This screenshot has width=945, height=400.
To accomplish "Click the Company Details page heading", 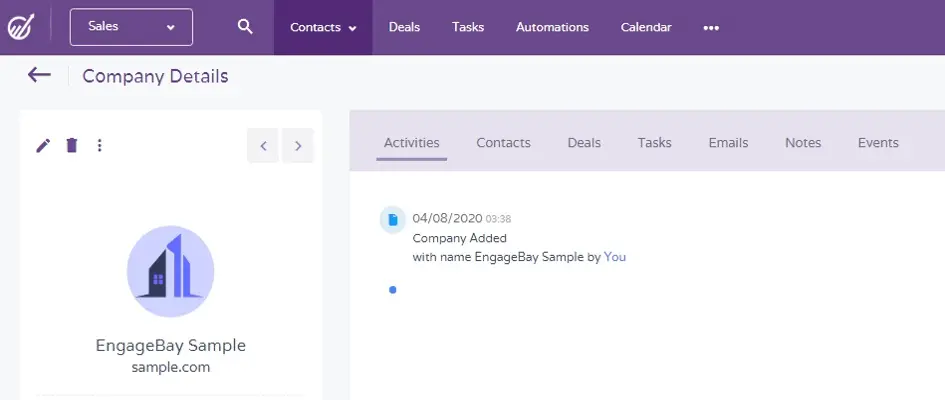I will [x=155, y=77].
